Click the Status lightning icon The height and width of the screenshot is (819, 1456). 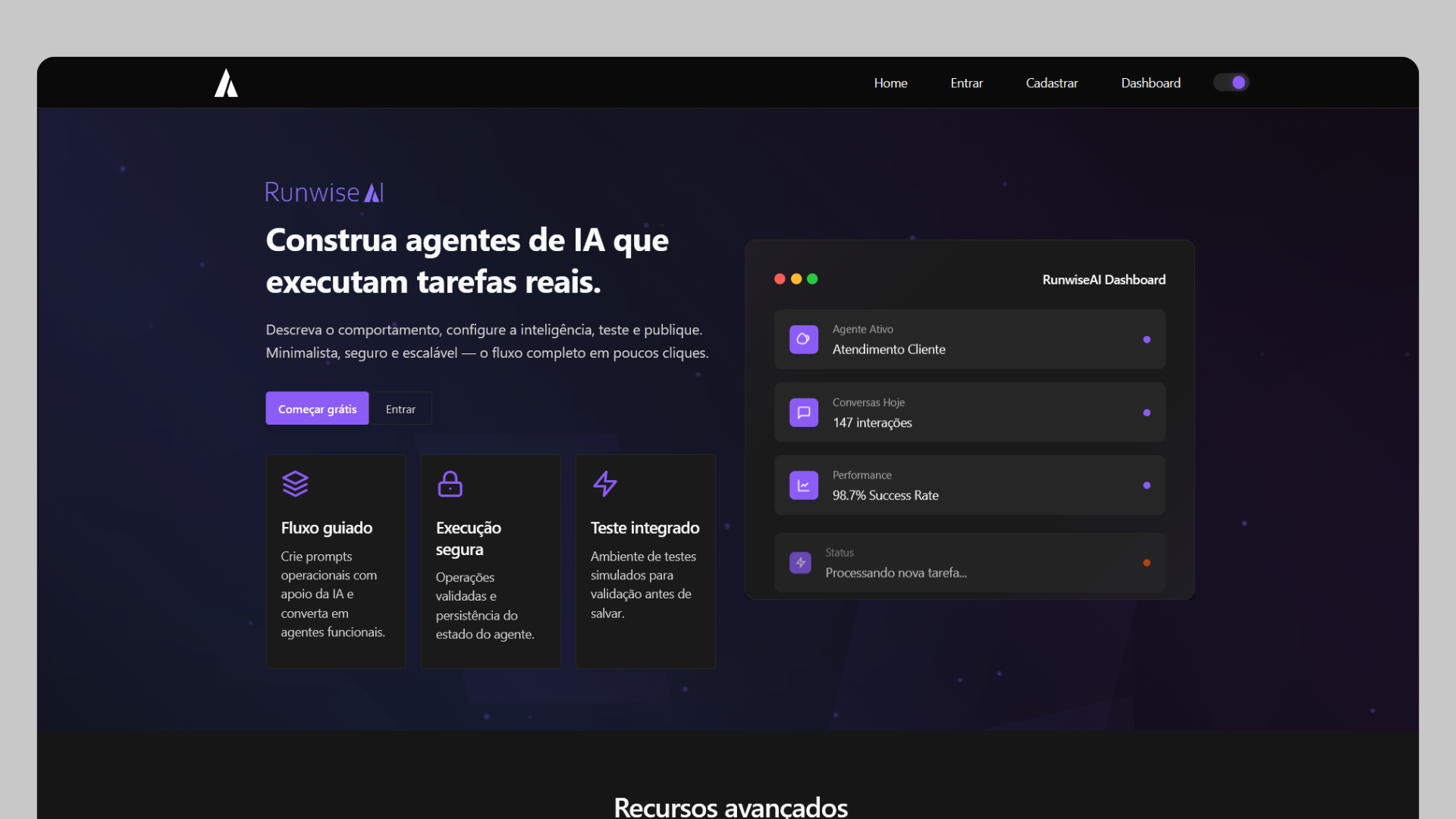(x=800, y=562)
